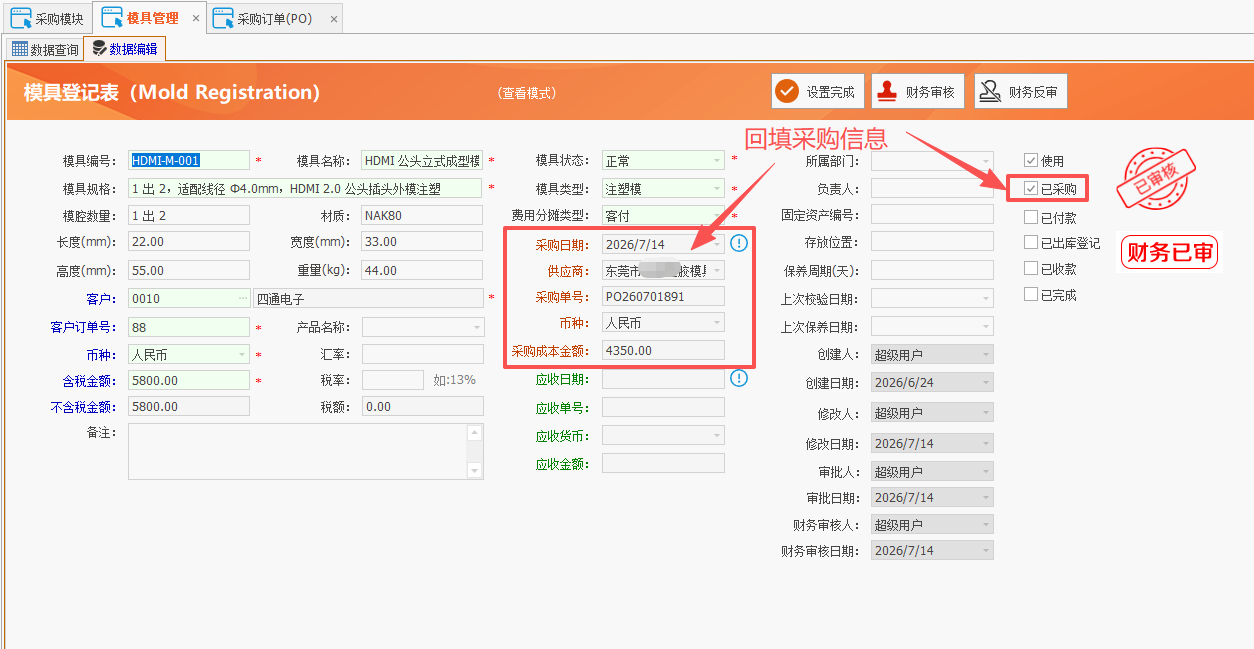Image resolution: width=1254 pixels, height=649 pixels.
Task: Click the 汇率 input field
Action: (422, 354)
